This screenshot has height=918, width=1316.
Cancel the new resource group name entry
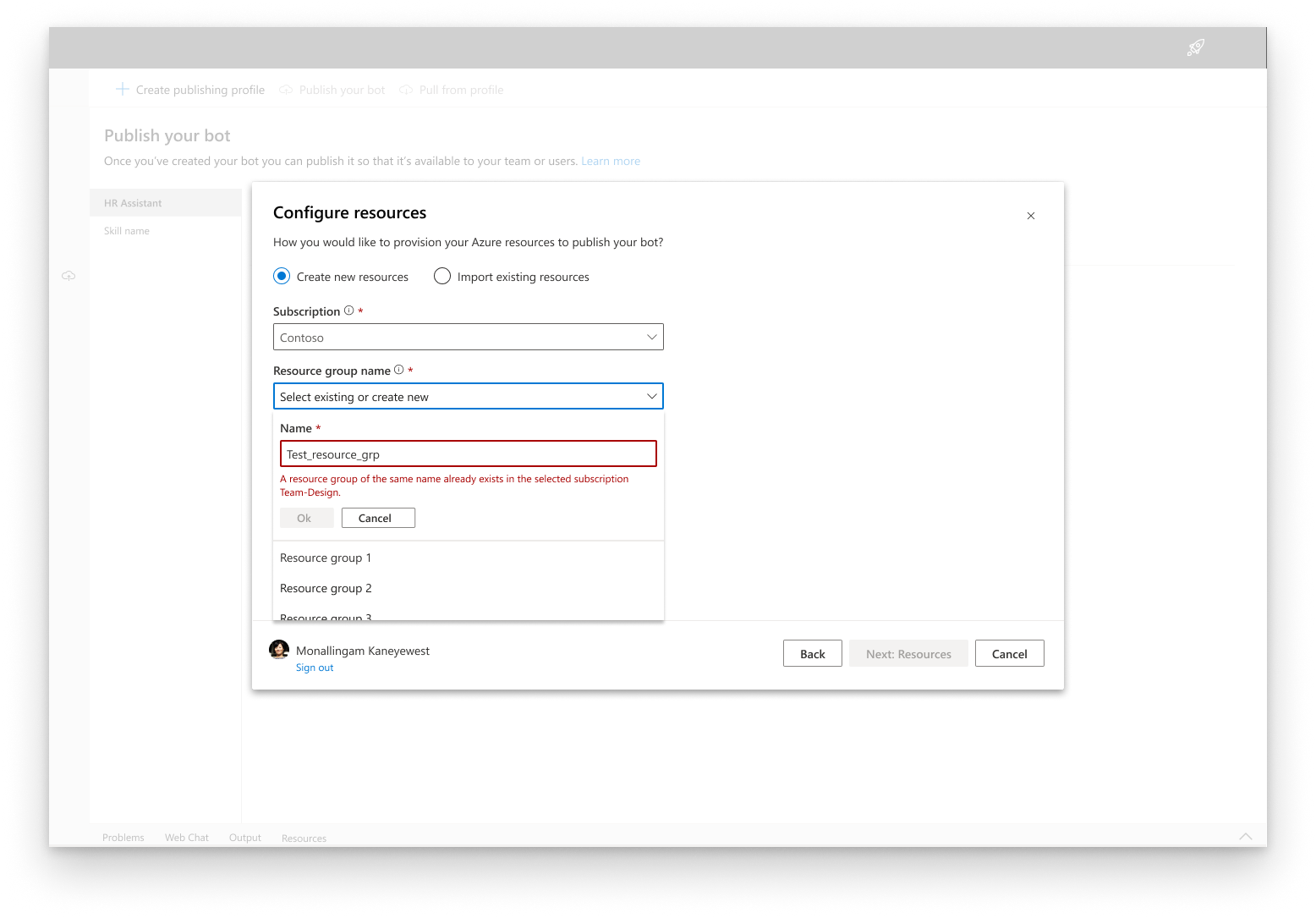(x=377, y=517)
